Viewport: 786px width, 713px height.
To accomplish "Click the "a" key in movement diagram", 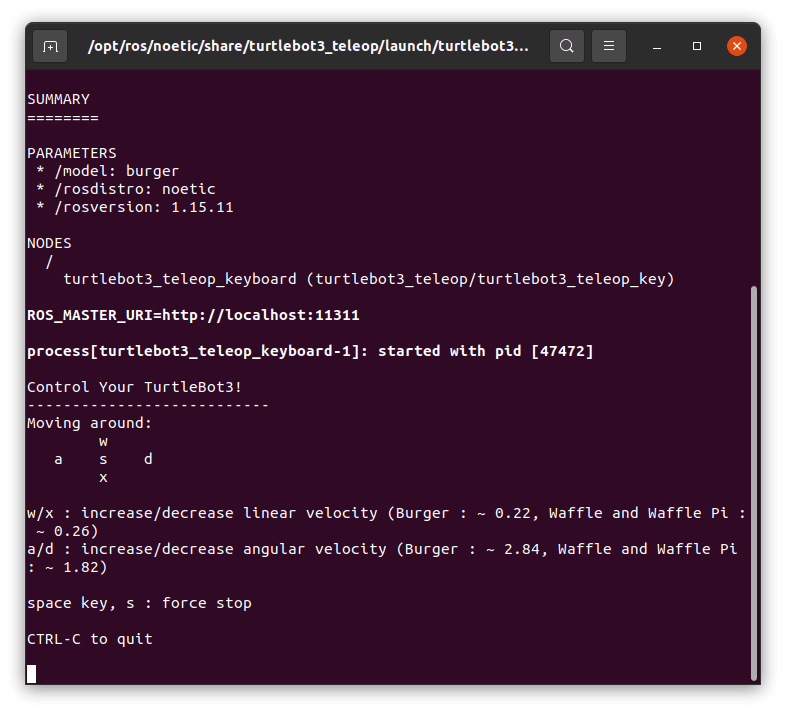I will 58,459.
